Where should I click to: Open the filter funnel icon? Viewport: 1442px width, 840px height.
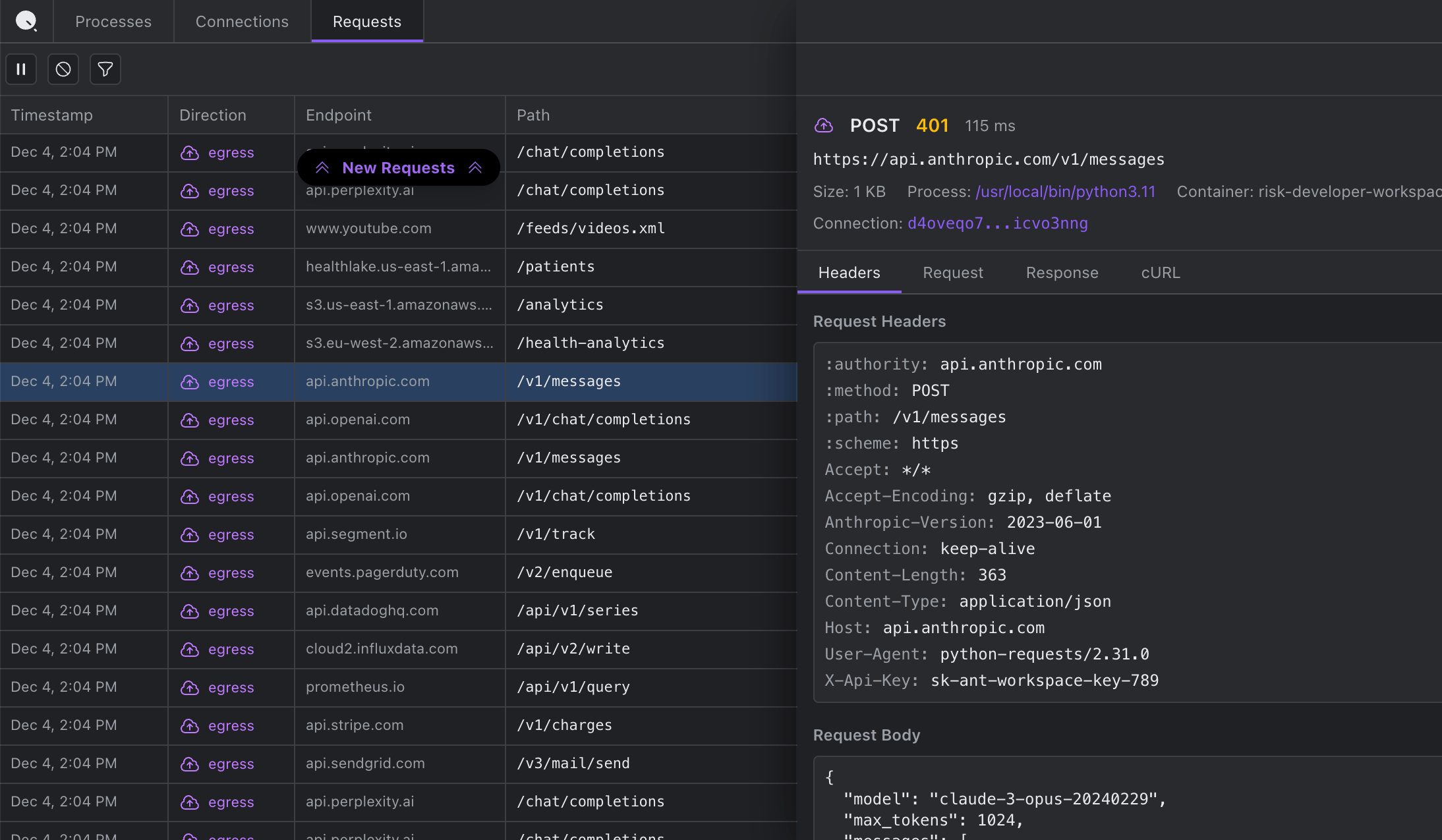click(x=105, y=69)
